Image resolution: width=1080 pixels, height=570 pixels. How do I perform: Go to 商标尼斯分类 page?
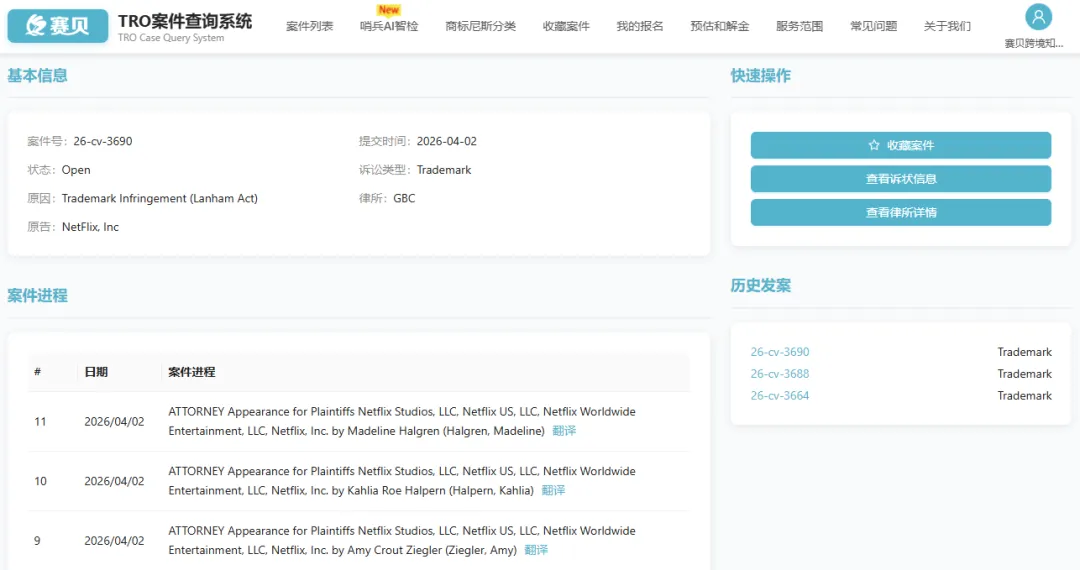pyautogui.click(x=480, y=26)
